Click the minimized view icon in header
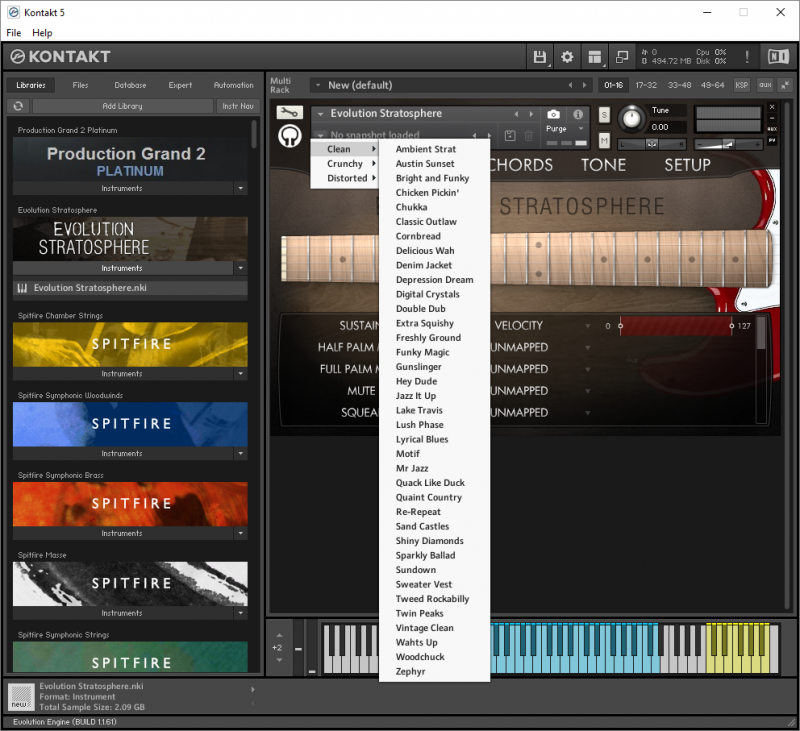This screenshot has height=731, width=800. (x=622, y=57)
